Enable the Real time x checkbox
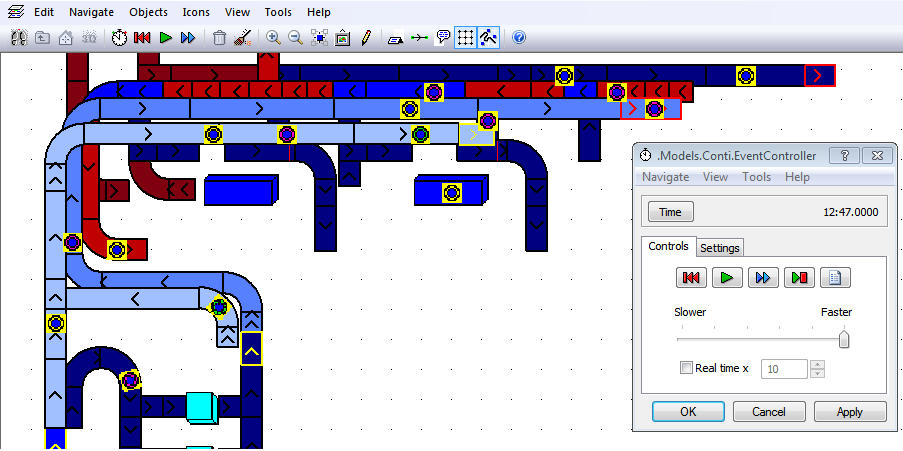The image size is (903, 451). pos(686,368)
